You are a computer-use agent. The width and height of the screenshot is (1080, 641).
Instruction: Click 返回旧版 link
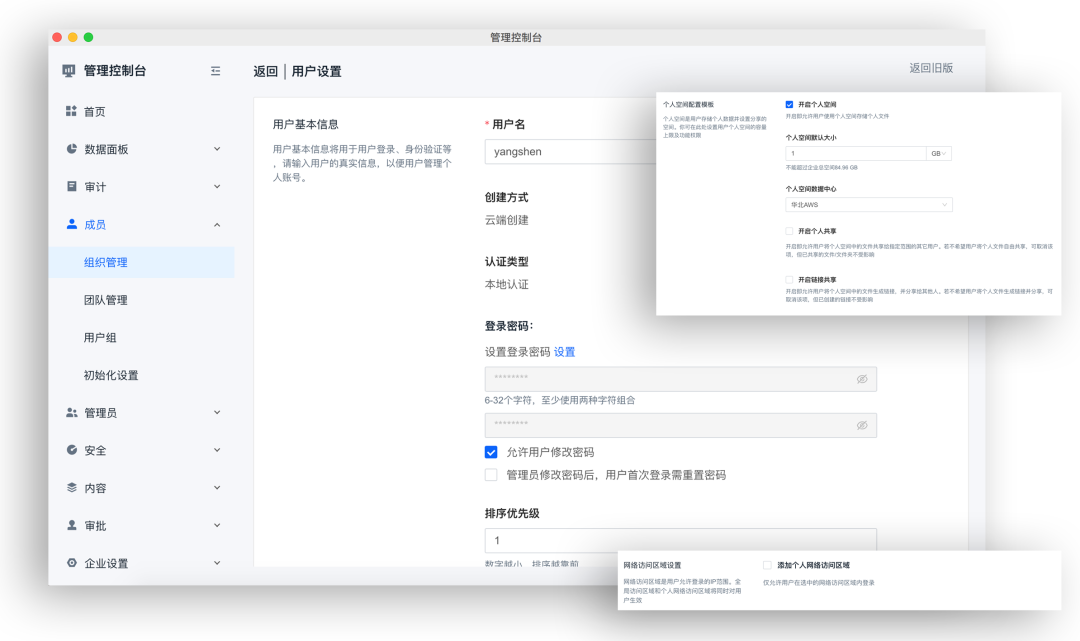coord(931,68)
